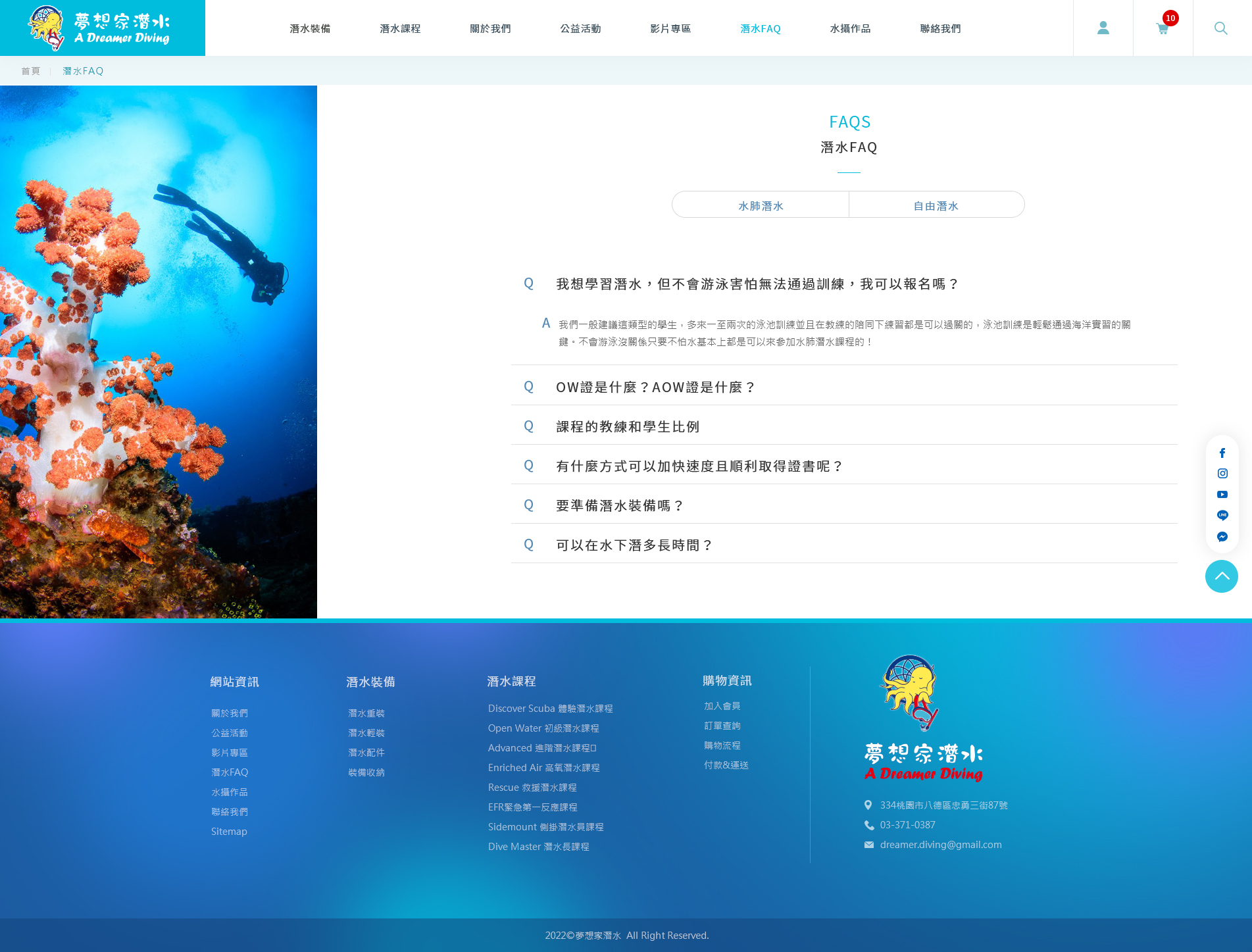Open the member account icon

click(x=1103, y=28)
